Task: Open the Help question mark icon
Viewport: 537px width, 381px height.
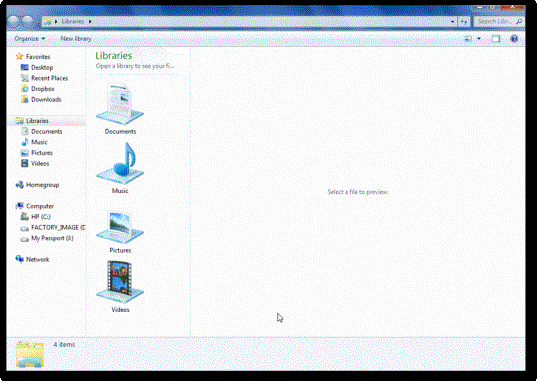Action: 514,39
